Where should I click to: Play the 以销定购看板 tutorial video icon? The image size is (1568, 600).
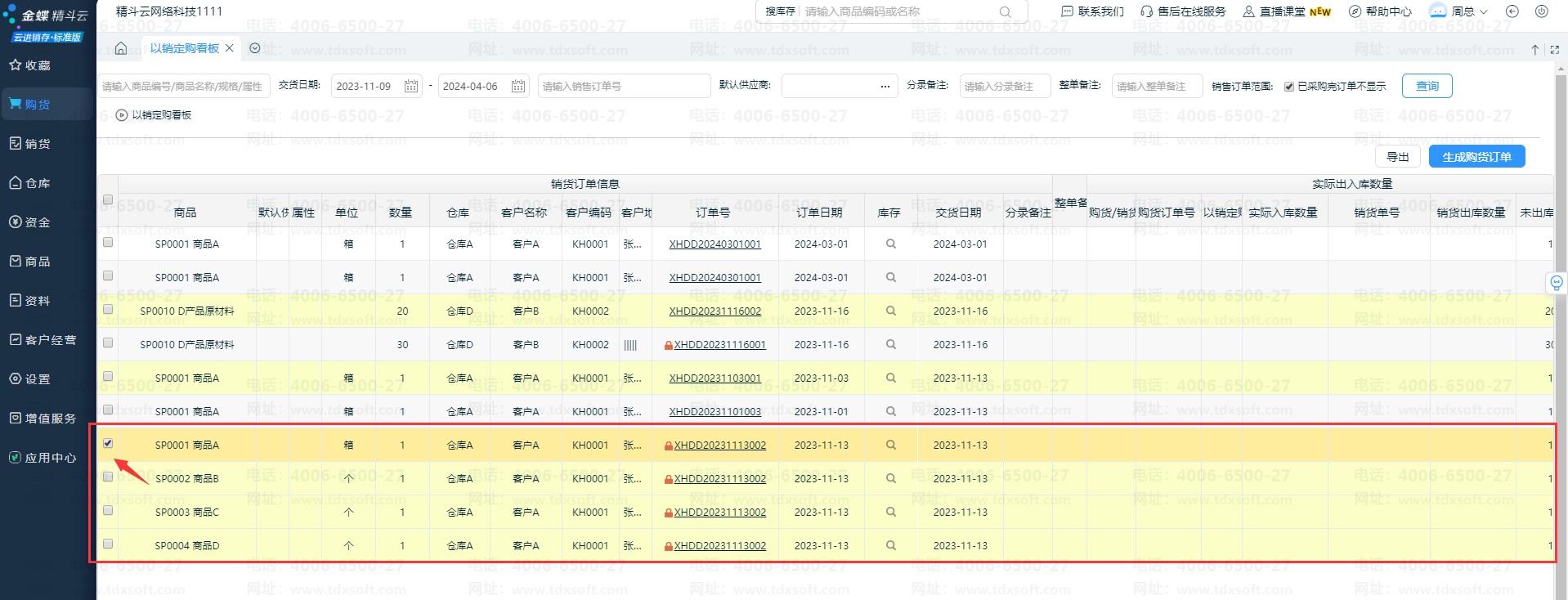pos(122,115)
